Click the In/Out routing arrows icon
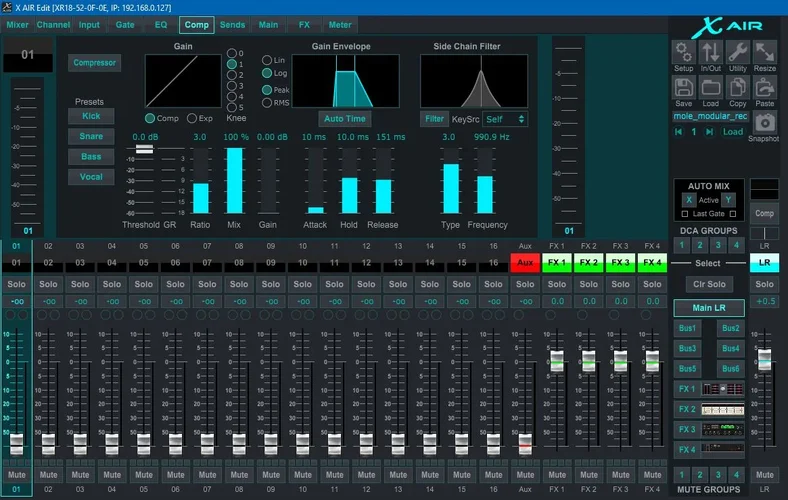 point(711,52)
